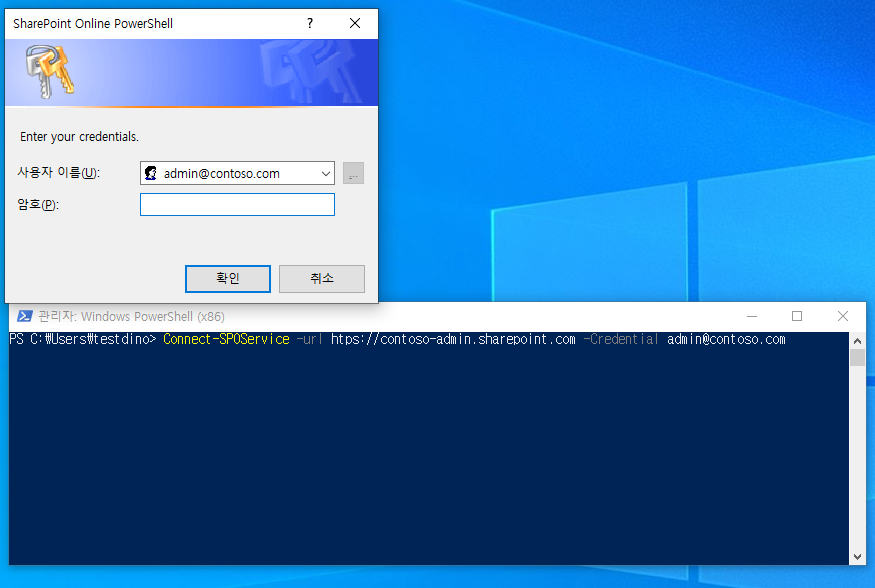This screenshot has height=588, width=875.
Task: Click the PowerShell icon in the console title bar
Action: pyautogui.click(x=25, y=316)
